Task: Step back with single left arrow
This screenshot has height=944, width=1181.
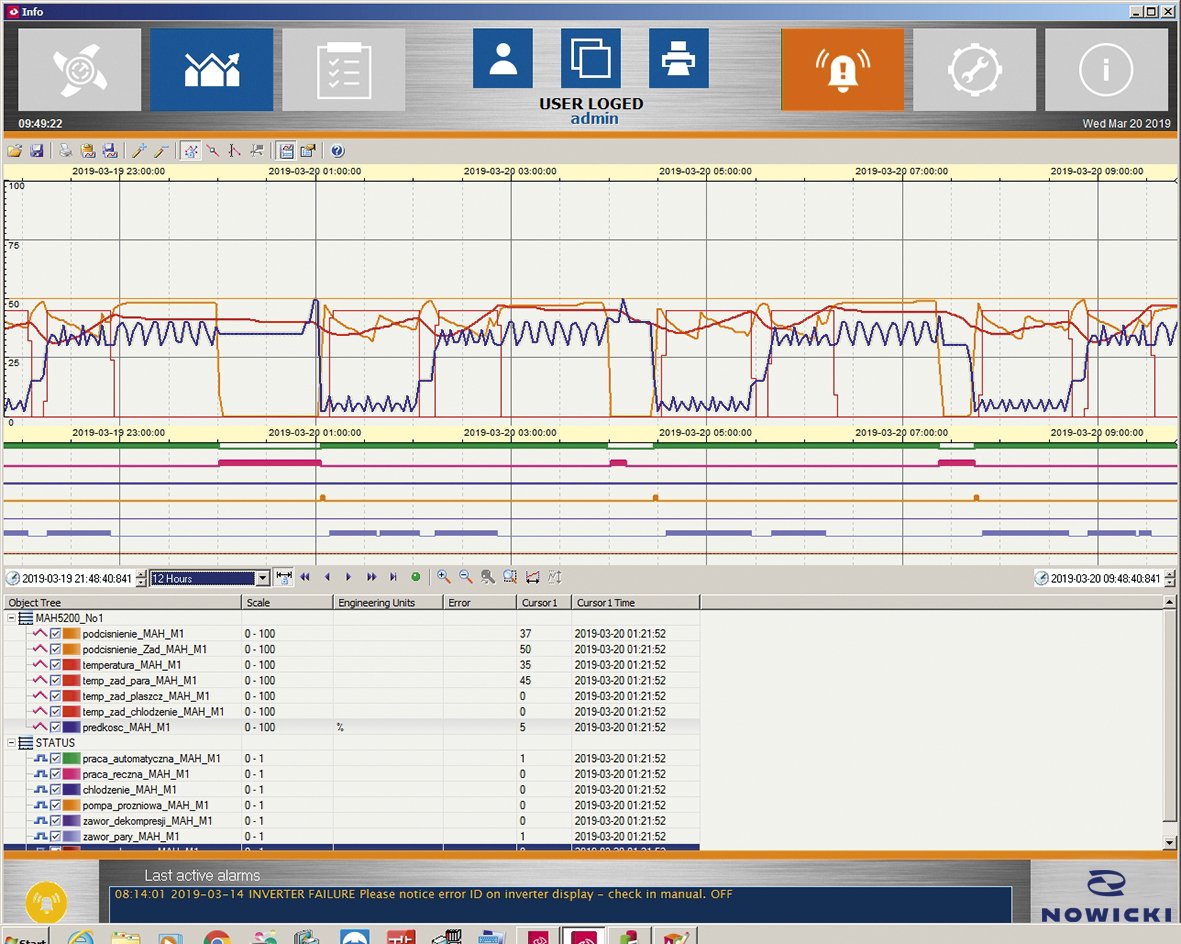Action: 327,577
